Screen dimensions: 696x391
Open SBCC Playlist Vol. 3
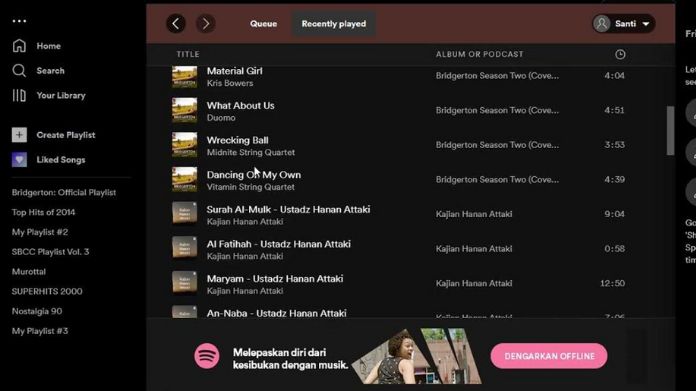50,252
